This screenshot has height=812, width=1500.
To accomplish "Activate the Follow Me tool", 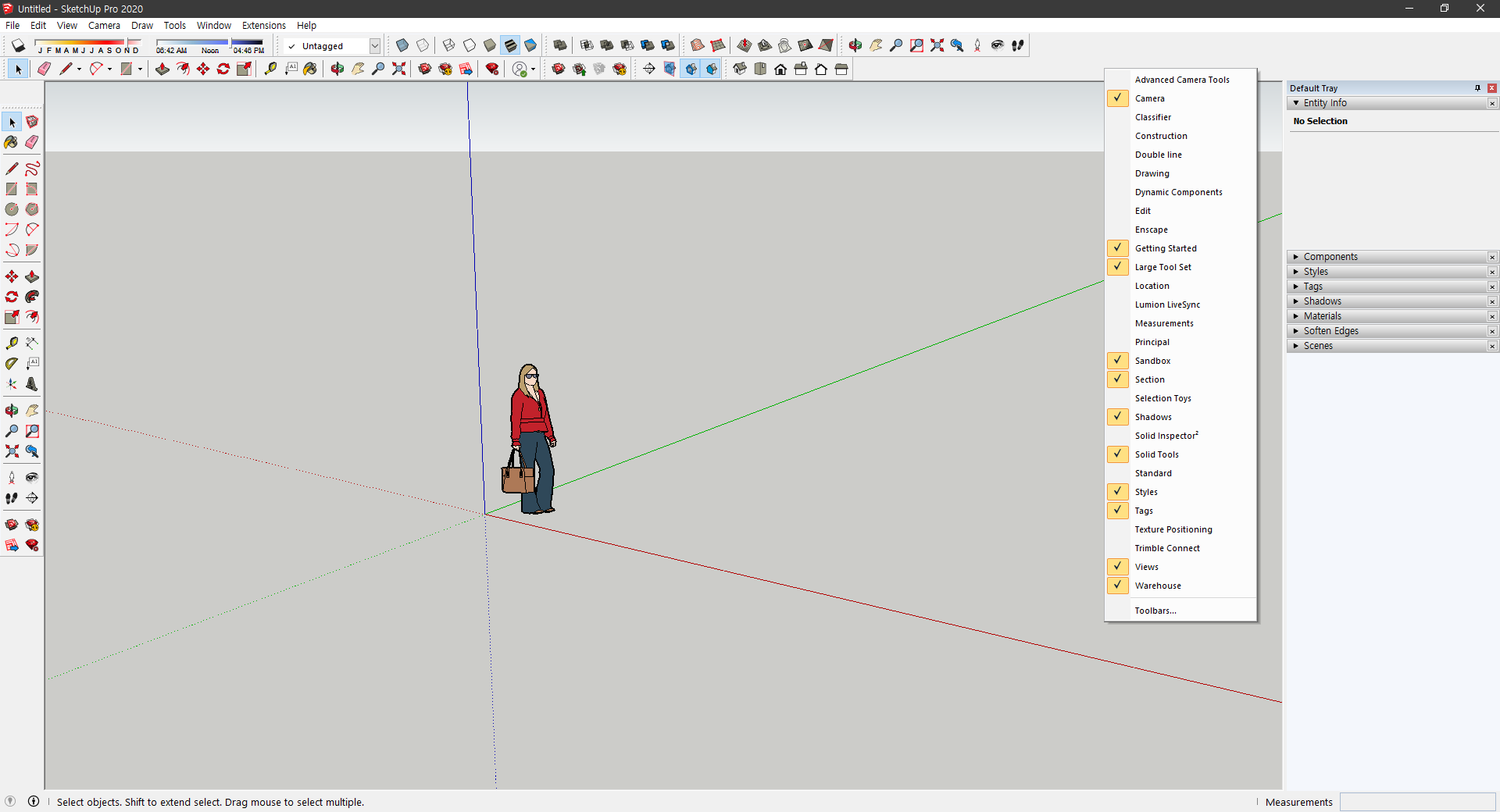I will pyautogui.click(x=32, y=297).
